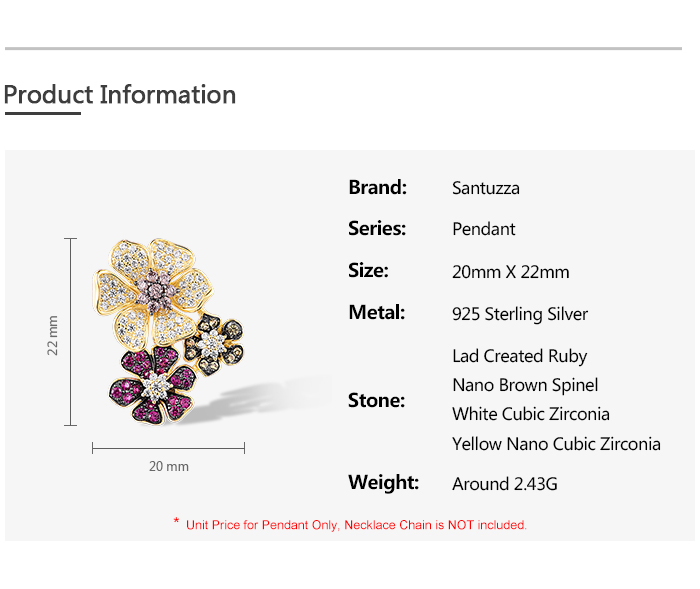
Task: Select the Yellow Nano Cubic Zirconia entry
Action: [556, 443]
